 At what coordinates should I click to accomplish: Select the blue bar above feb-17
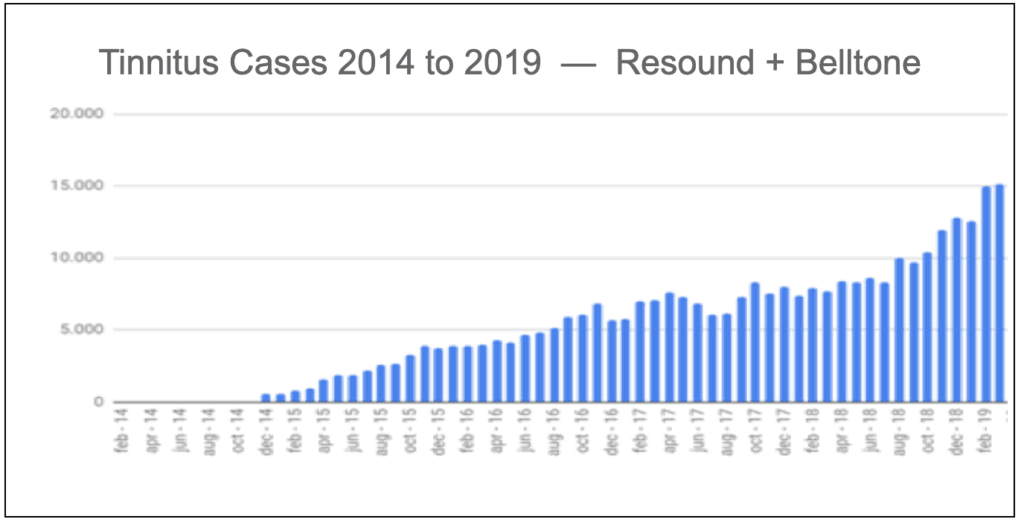[640, 351]
